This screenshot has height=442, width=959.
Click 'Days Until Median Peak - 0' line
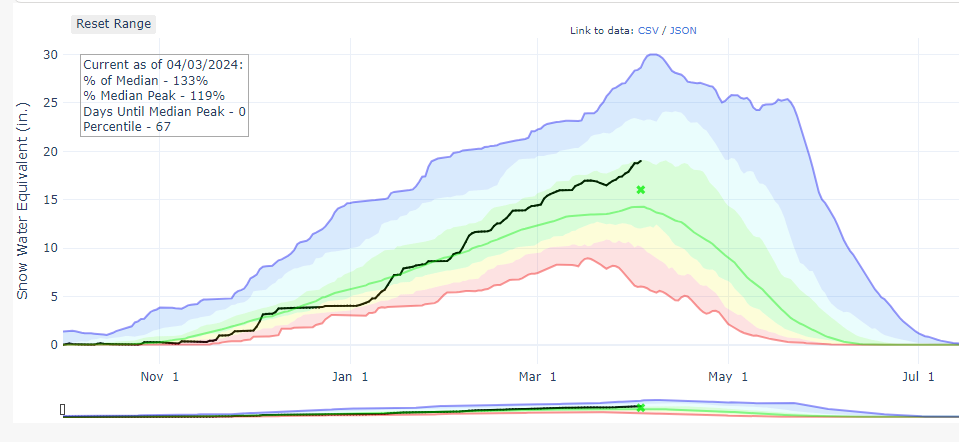(164, 112)
